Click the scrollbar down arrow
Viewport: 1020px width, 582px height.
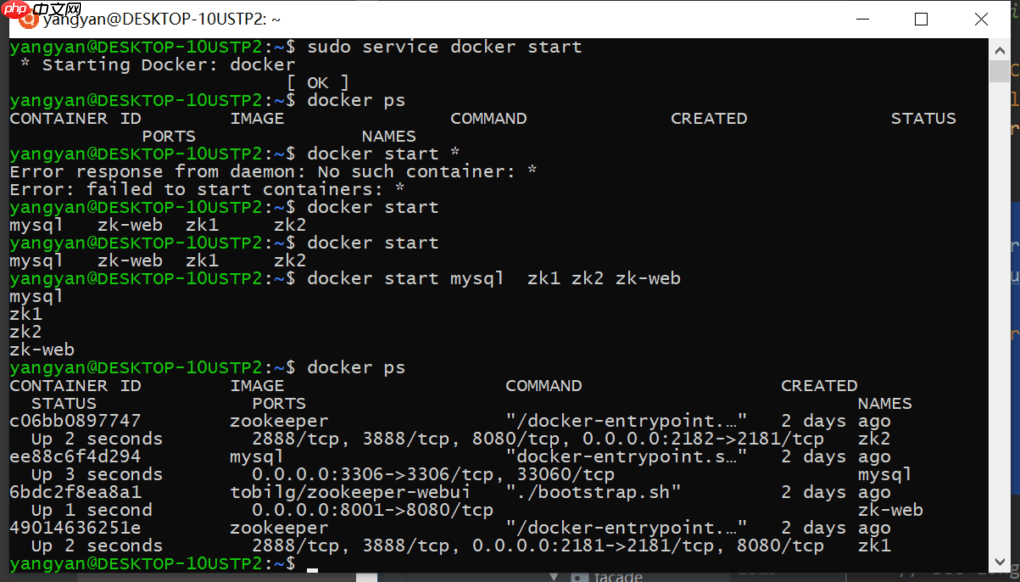(998, 560)
